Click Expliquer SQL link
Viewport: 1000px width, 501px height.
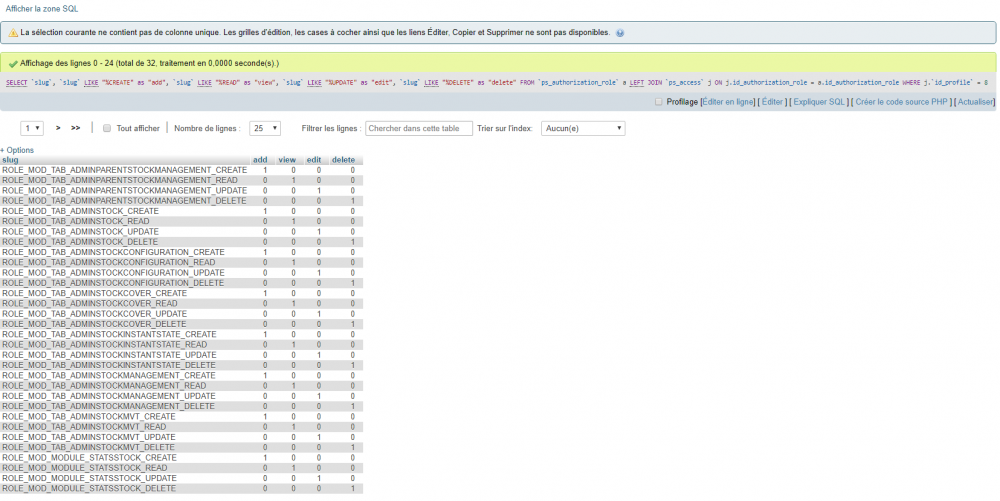(x=819, y=102)
